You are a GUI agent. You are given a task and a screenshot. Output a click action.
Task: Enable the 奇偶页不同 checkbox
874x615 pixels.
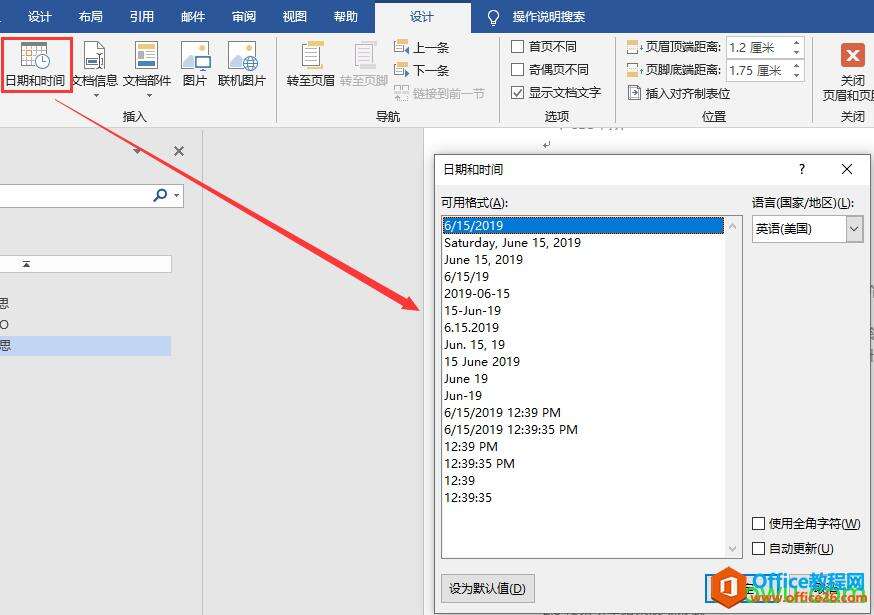517,69
